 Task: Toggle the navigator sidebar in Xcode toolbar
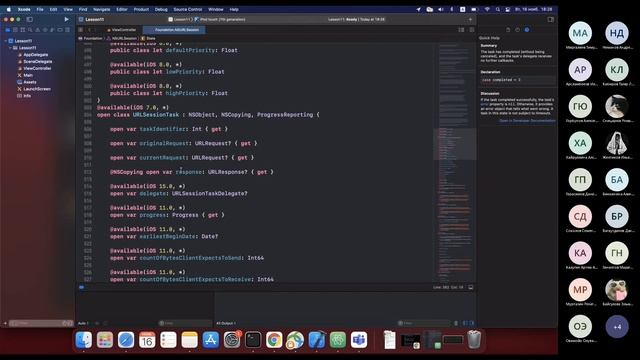pos(30,19)
